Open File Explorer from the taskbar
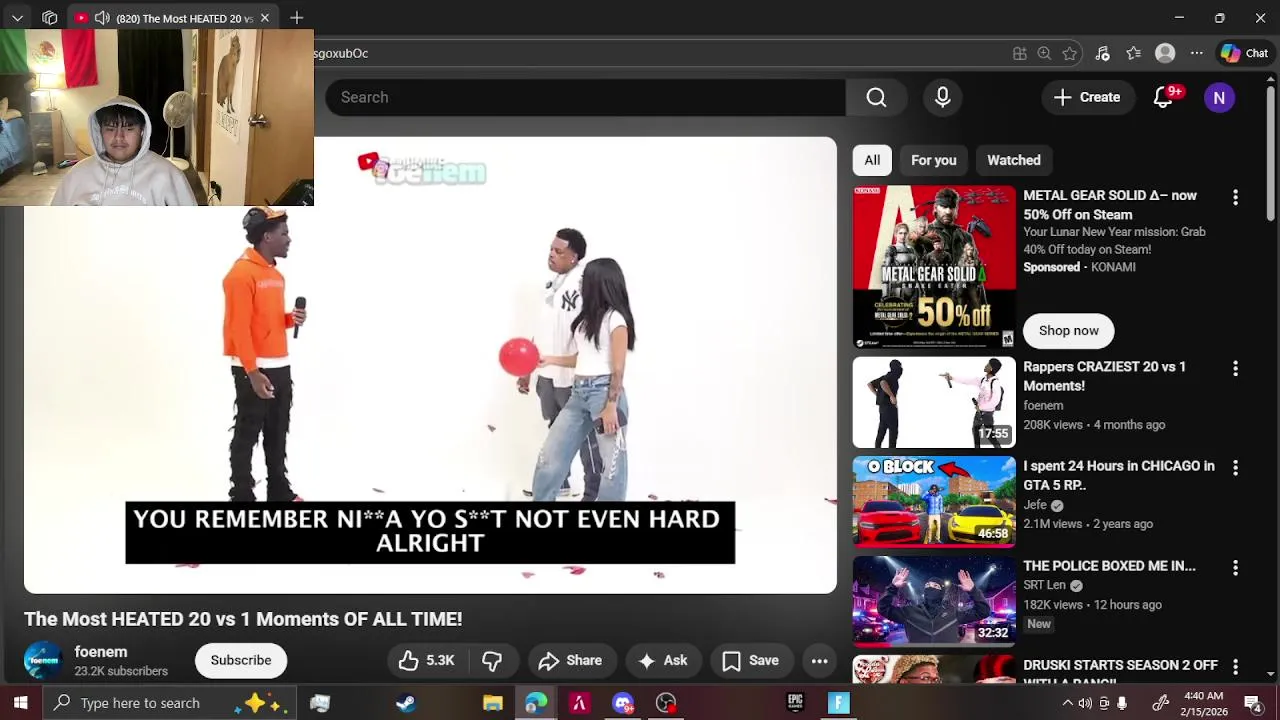This screenshot has width=1280, height=720. point(493,703)
